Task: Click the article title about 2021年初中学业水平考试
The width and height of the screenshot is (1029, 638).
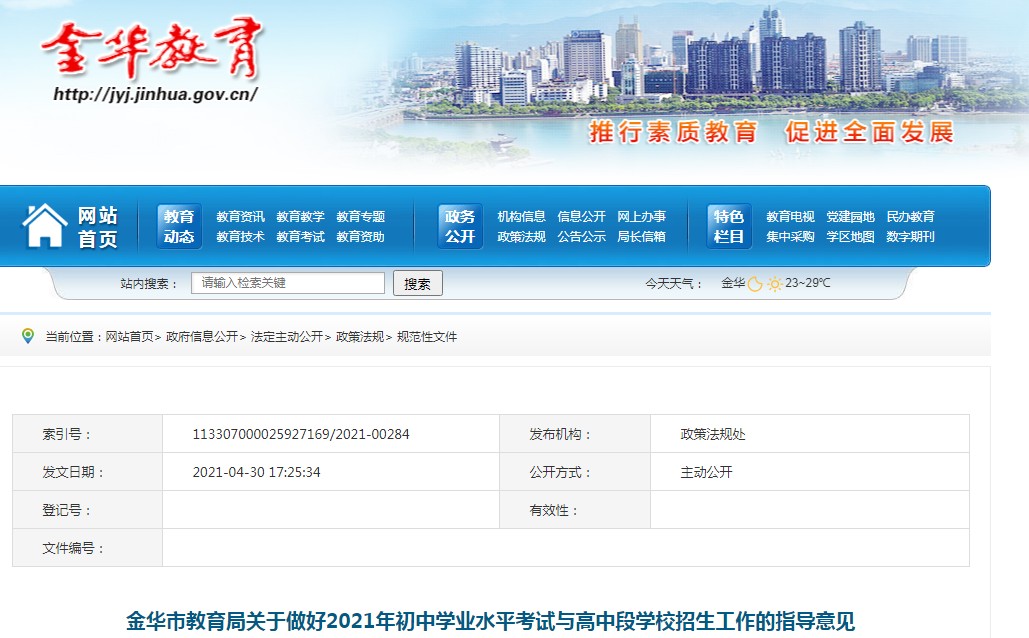Action: pos(491,621)
